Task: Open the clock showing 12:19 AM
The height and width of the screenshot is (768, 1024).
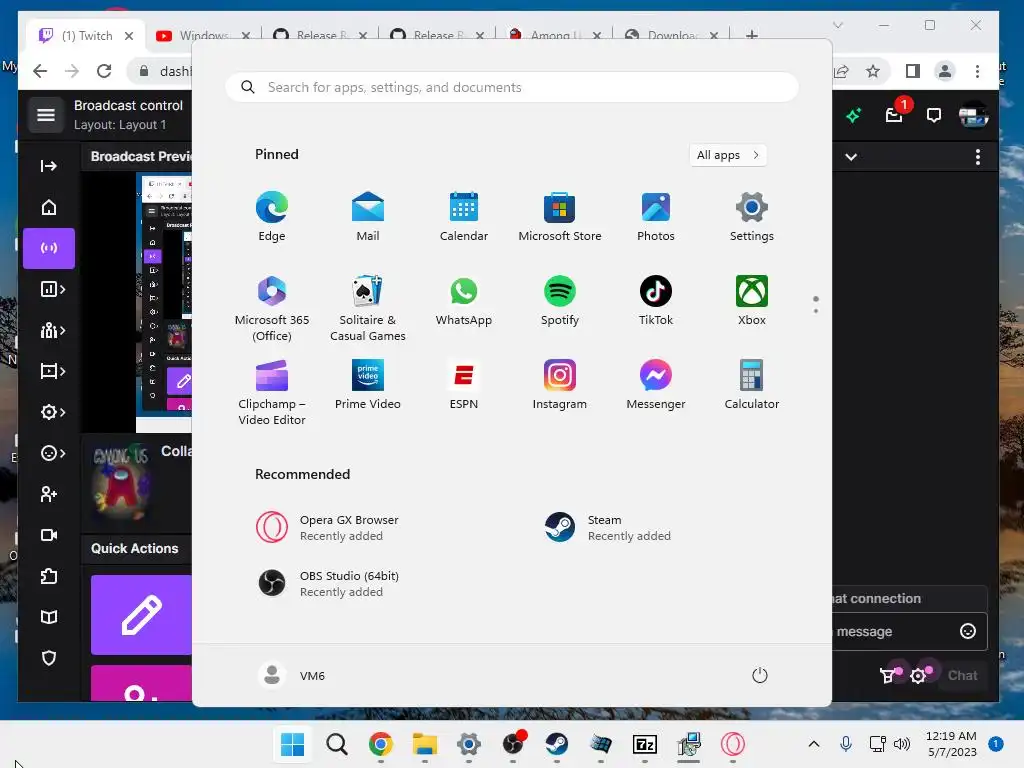Action: (952, 744)
